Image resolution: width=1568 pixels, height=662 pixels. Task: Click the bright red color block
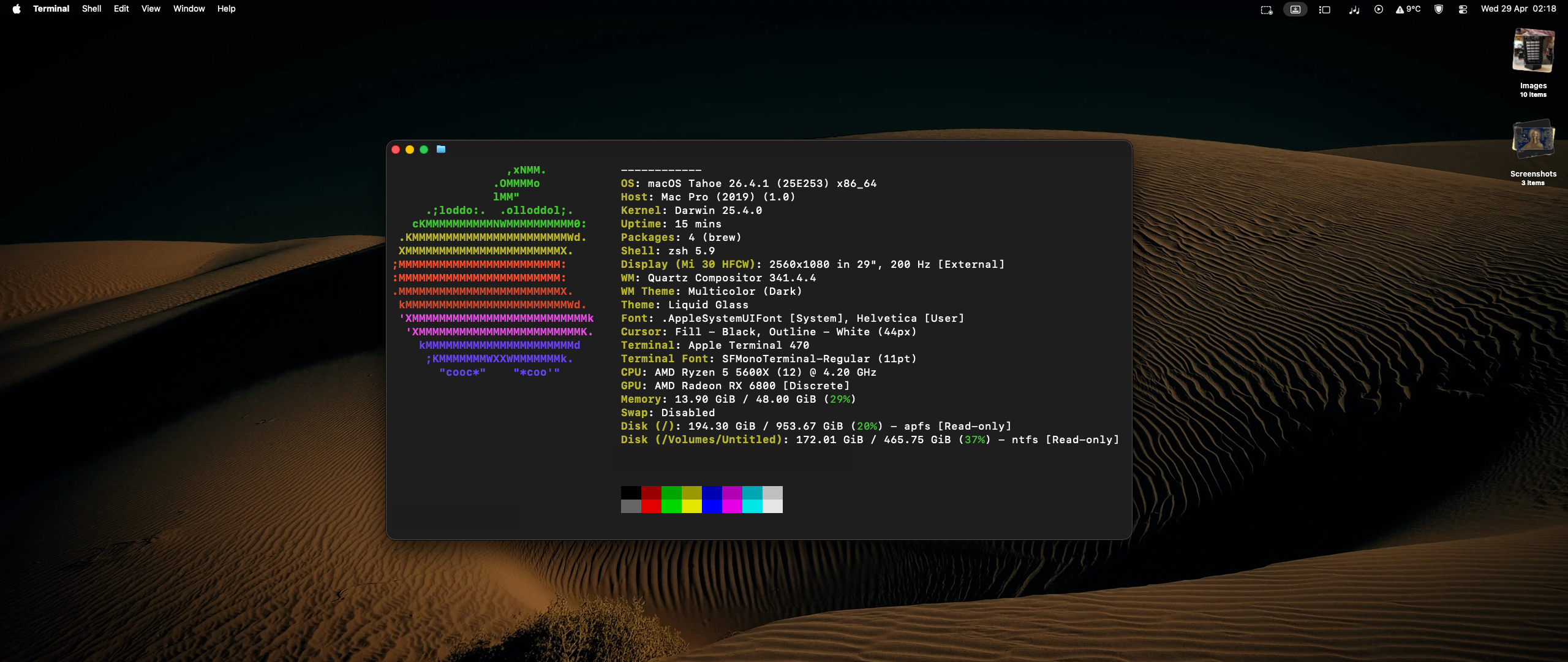click(x=650, y=506)
